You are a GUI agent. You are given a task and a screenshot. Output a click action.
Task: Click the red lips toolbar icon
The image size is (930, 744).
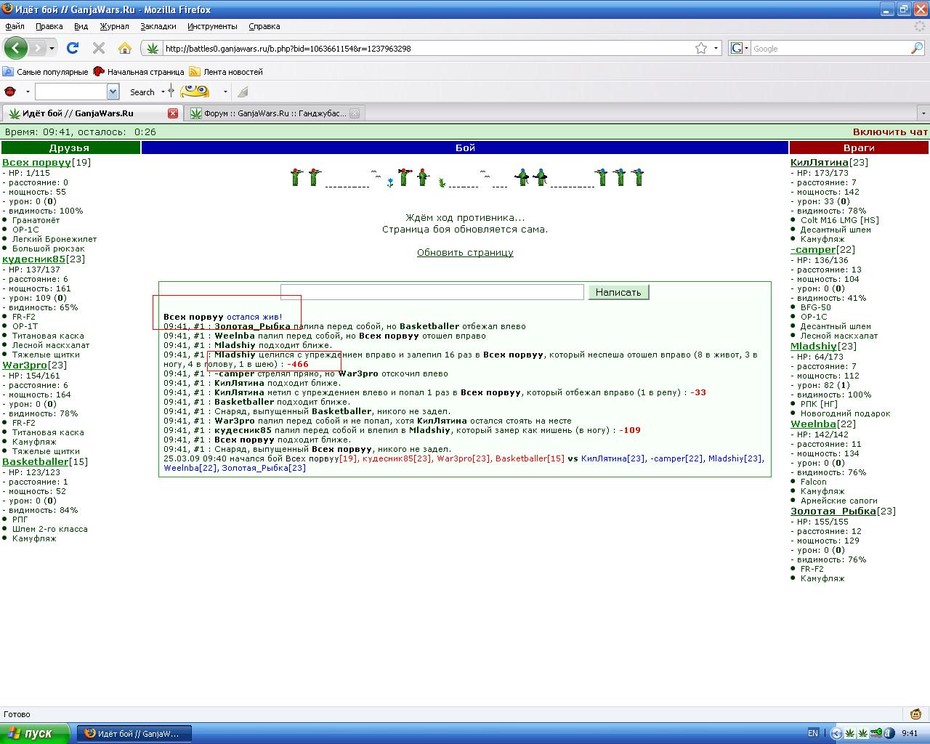coord(10,92)
